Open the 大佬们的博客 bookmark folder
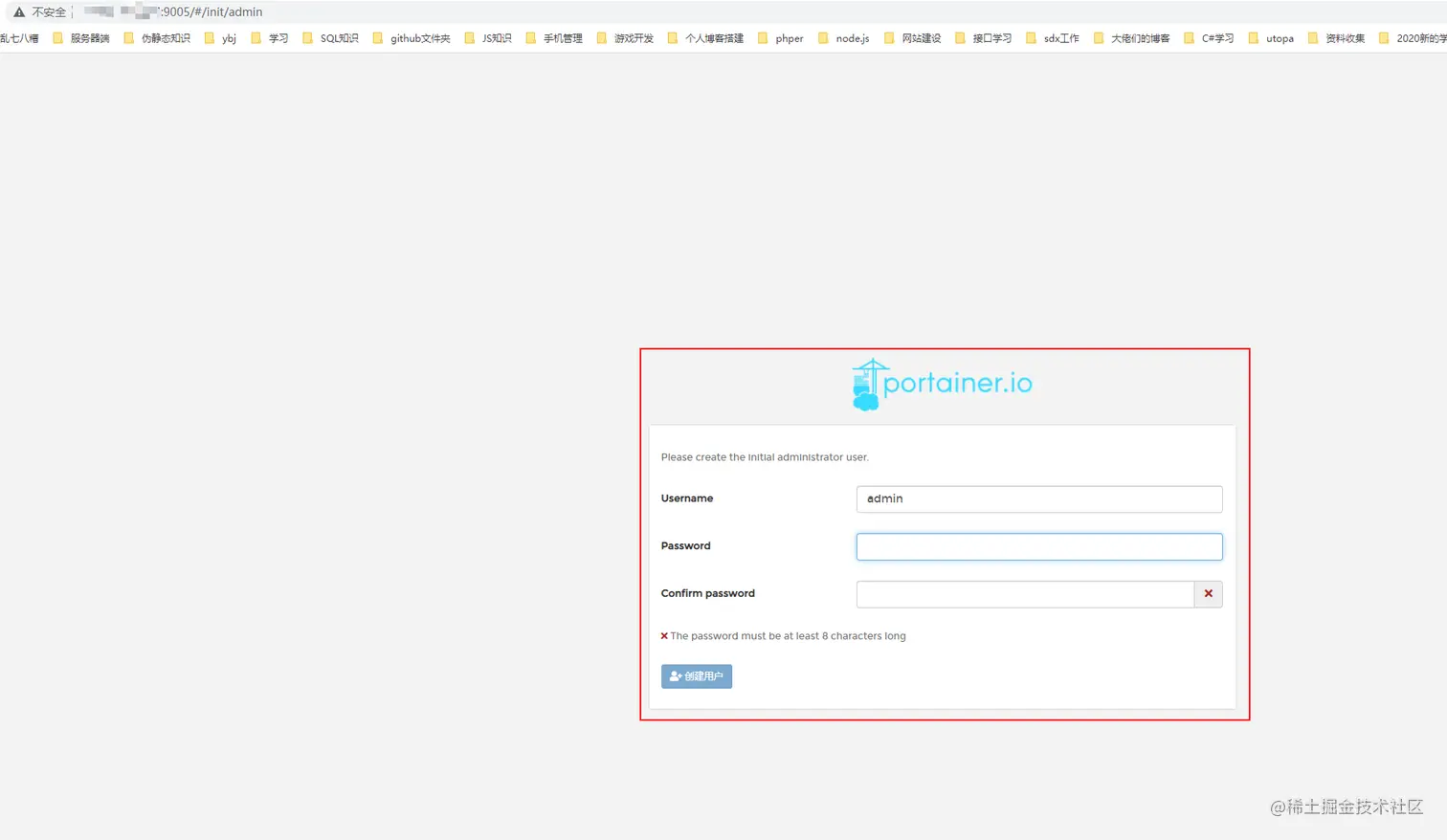This screenshot has width=1447, height=840. 1132,38
